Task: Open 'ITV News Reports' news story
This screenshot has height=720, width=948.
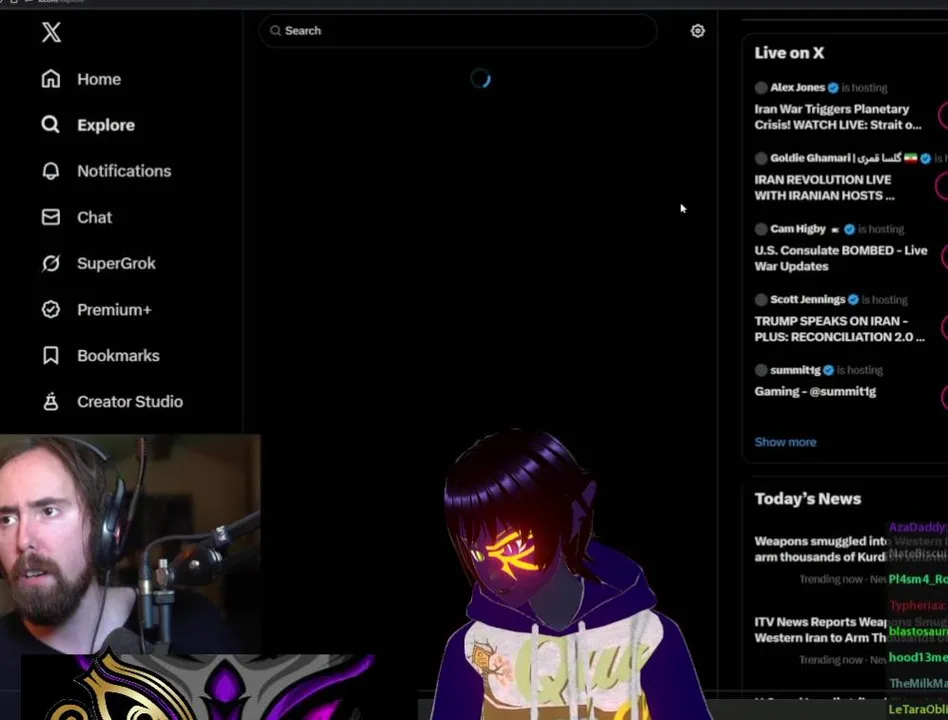Action: (x=820, y=630)
